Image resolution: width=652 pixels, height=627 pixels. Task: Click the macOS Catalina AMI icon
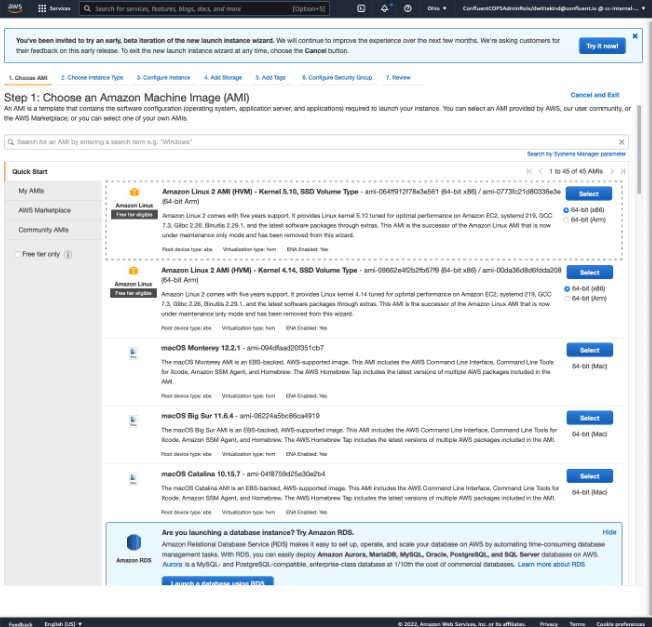tap(133, 479)
